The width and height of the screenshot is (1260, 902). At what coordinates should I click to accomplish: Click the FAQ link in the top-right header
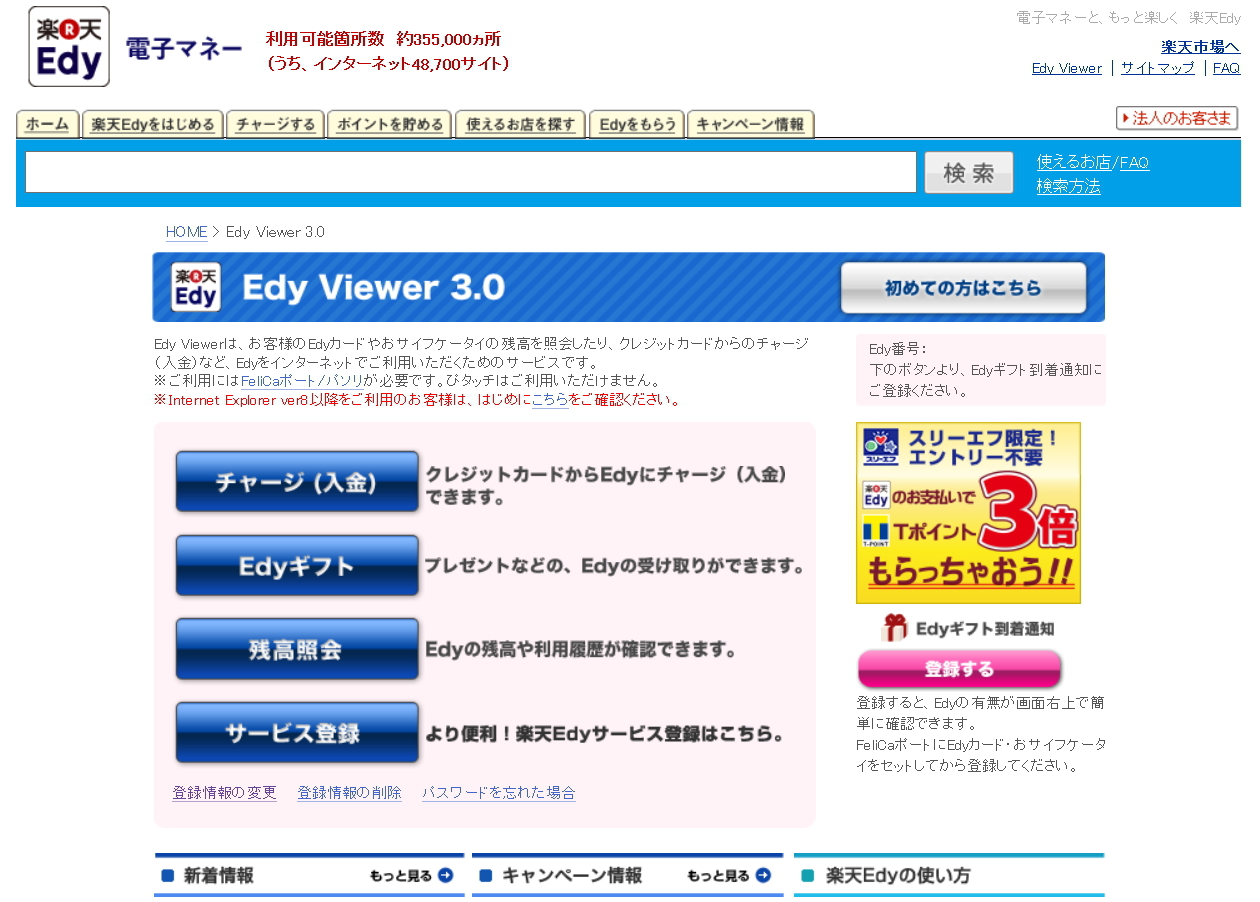point(1226,68)
